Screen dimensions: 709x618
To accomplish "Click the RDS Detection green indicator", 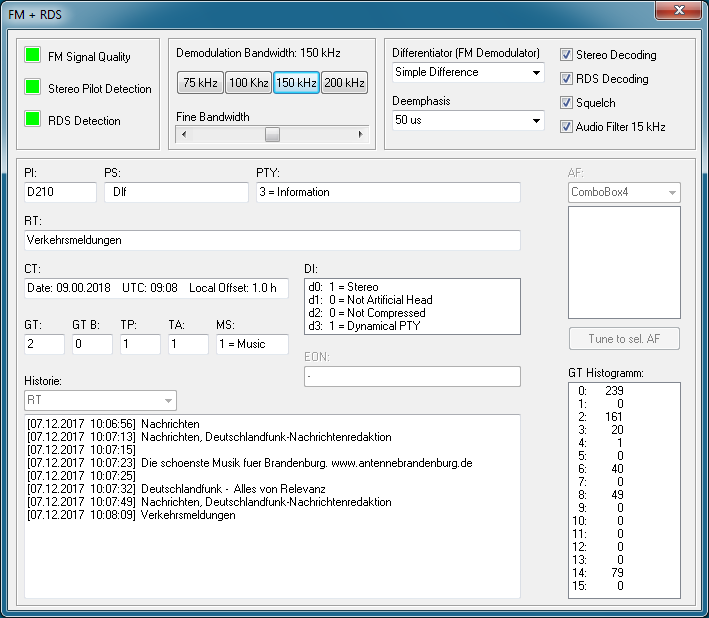I will point(33,119).
